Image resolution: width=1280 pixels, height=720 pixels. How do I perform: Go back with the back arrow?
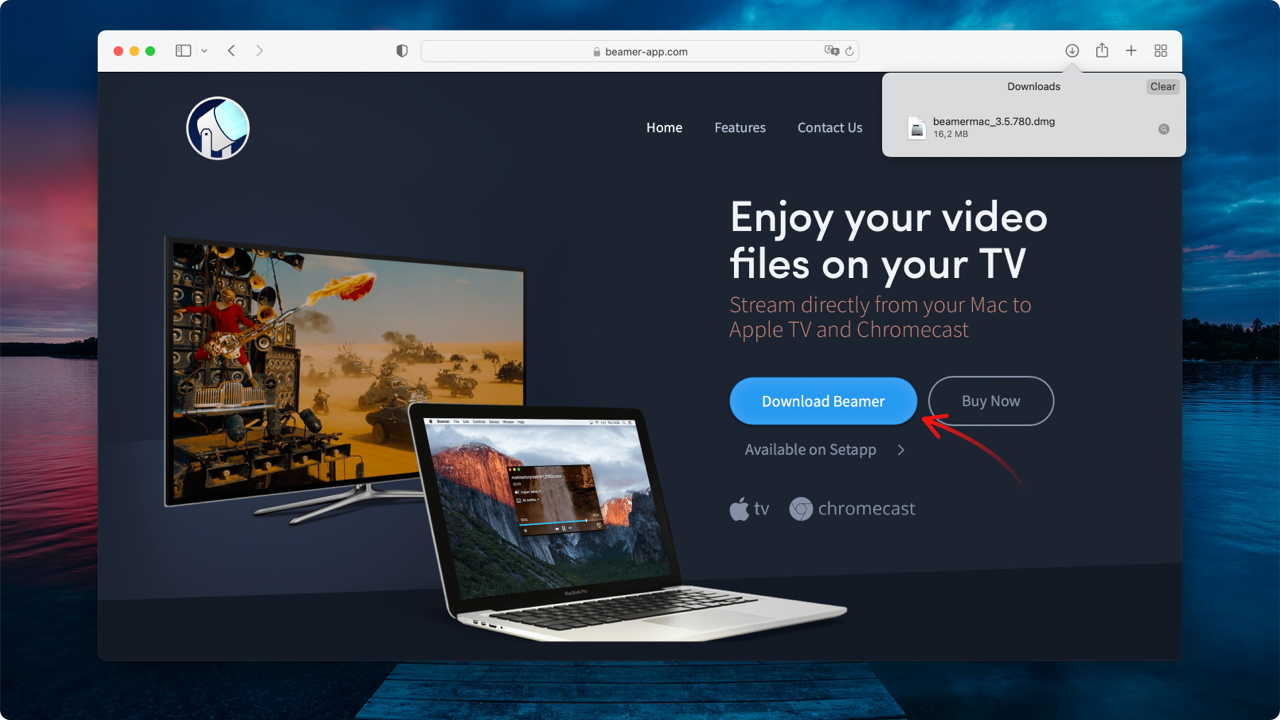(x=231, y=51)
